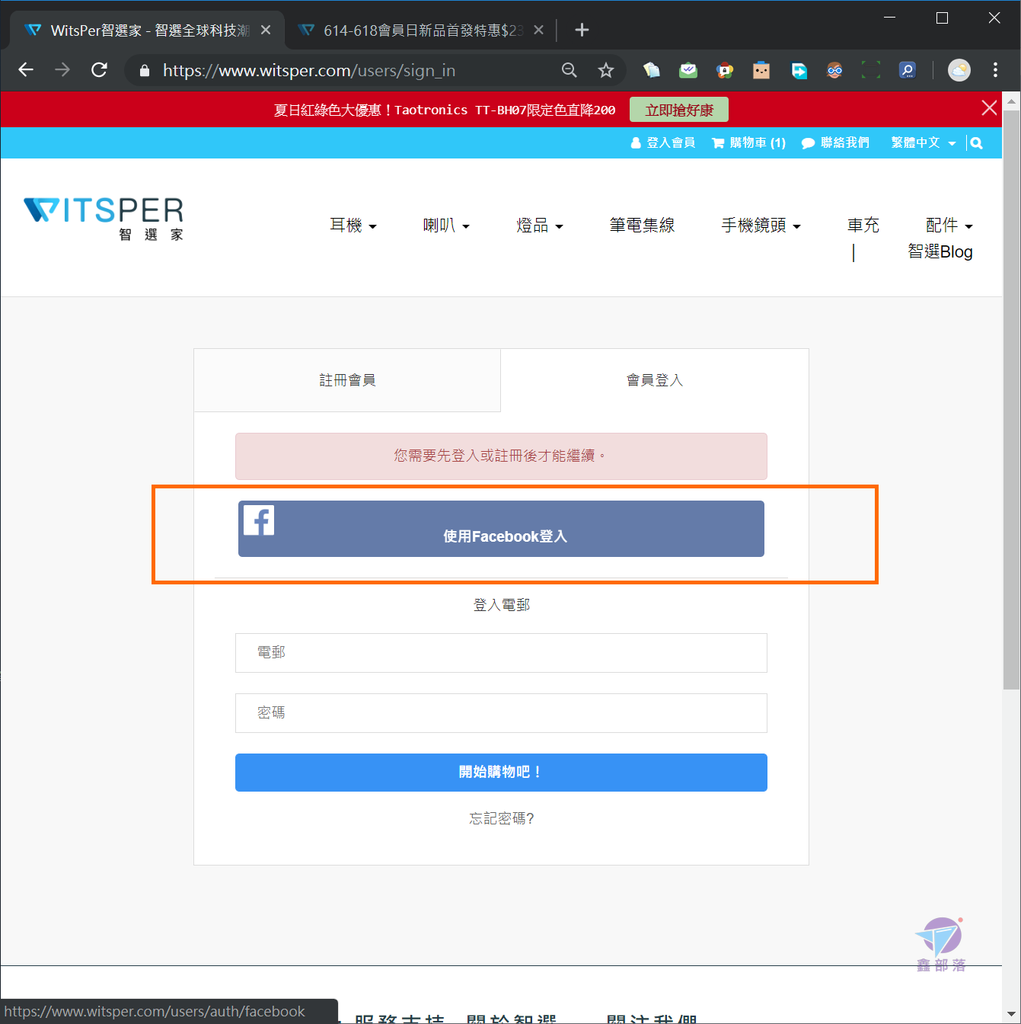Focus the 密碼 input field
This screenshot has height=1024, width=1021.
point(501,713)
